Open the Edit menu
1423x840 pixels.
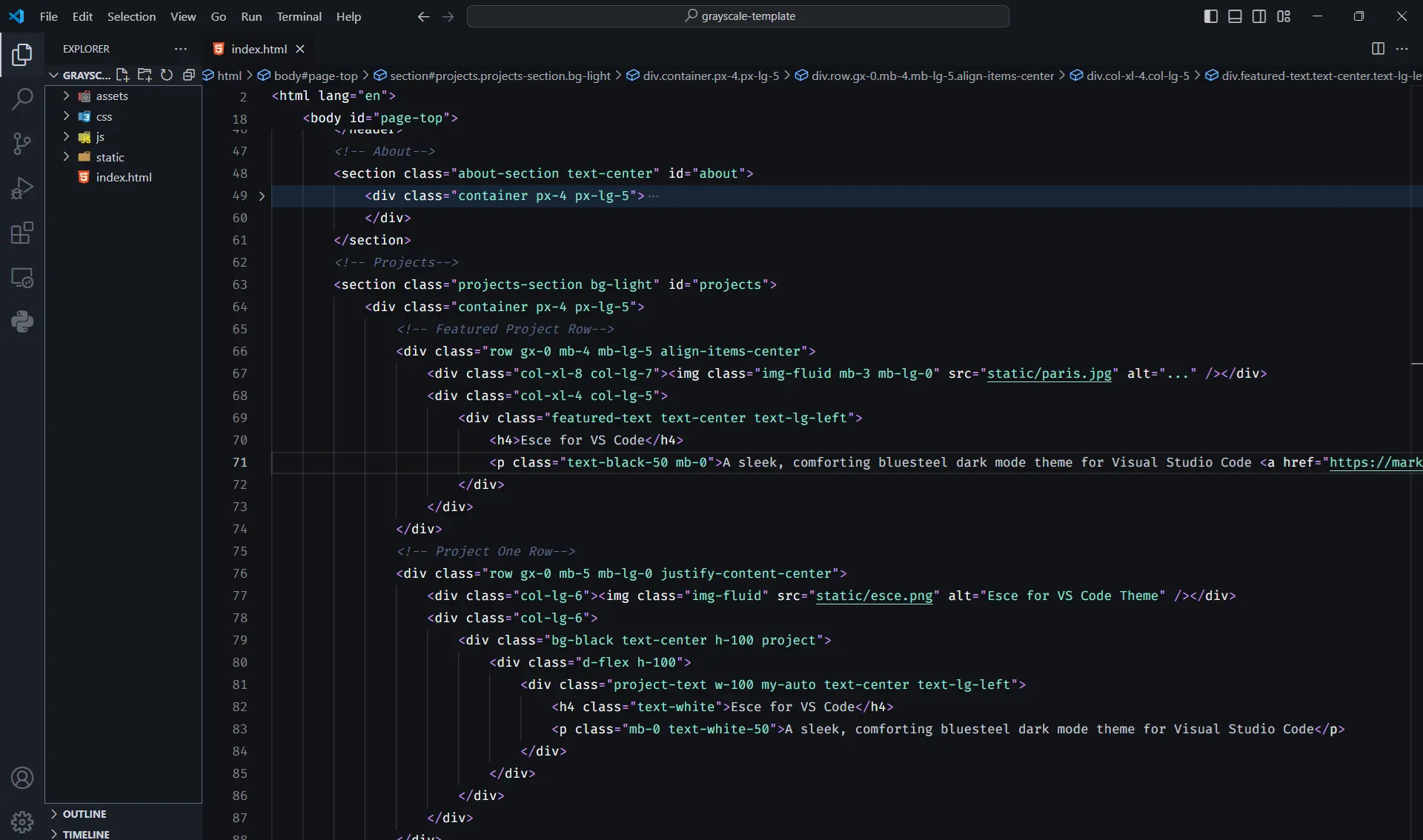[x=82, y=16]
